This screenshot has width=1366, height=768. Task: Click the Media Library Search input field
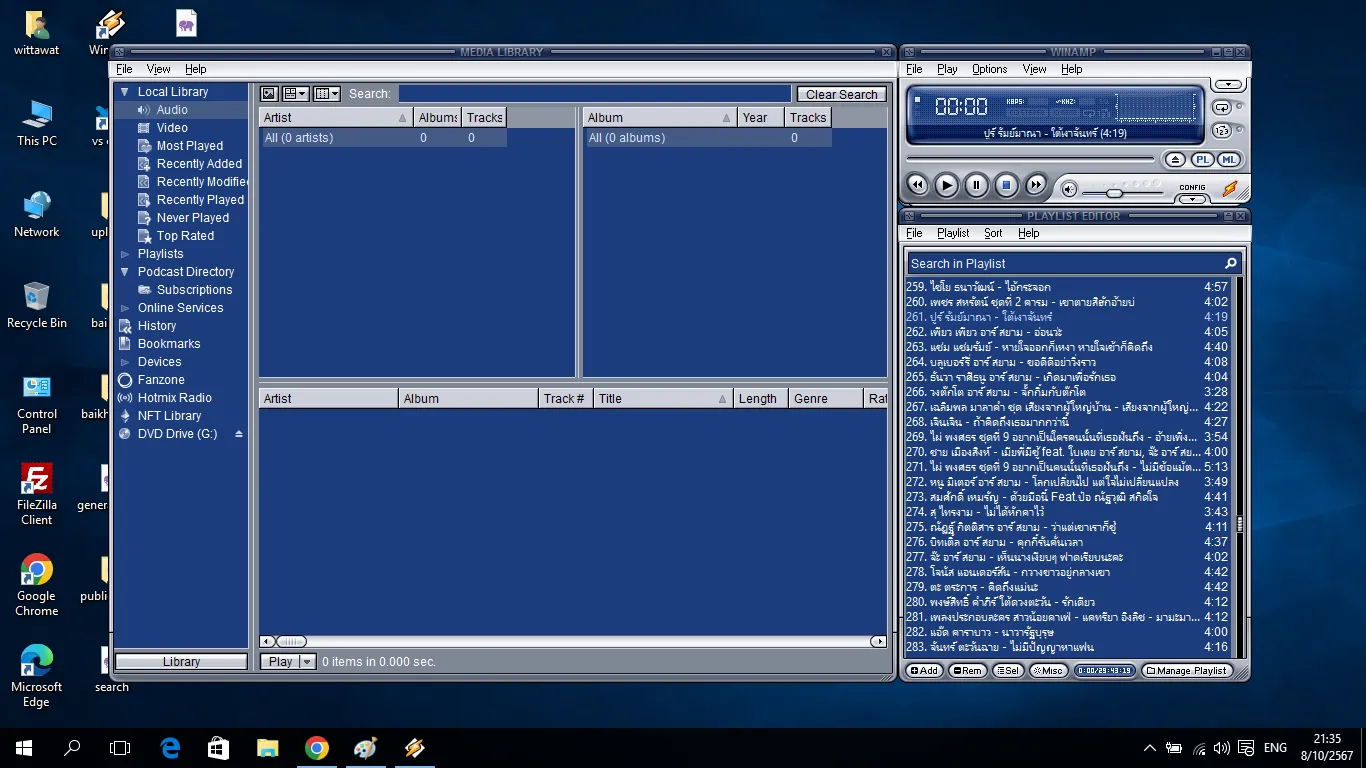[596, 94]
